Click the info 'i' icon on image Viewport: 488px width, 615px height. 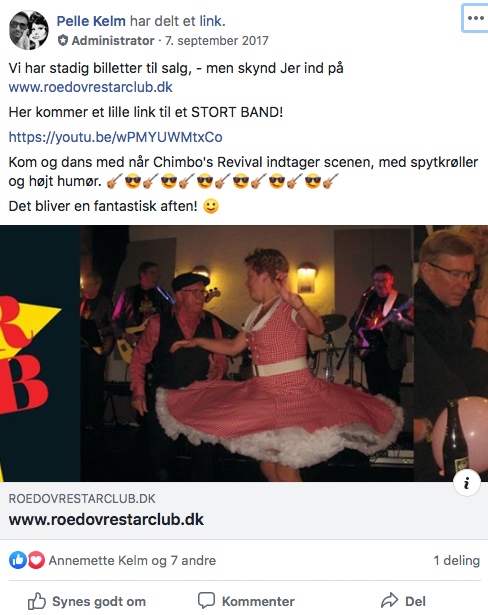point(467,483)
